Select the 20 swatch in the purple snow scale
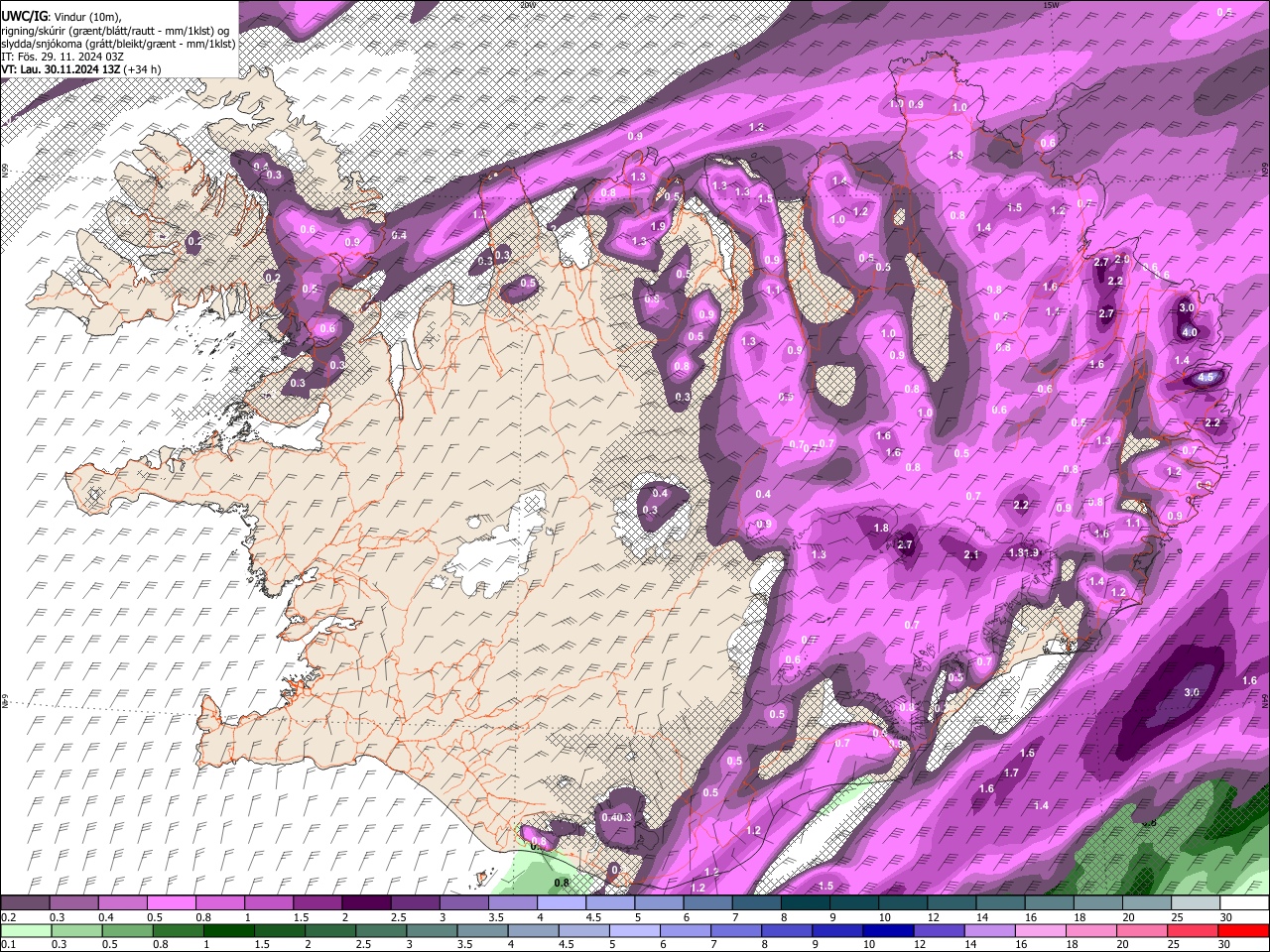1270x952 pixels. (1147, 903)
